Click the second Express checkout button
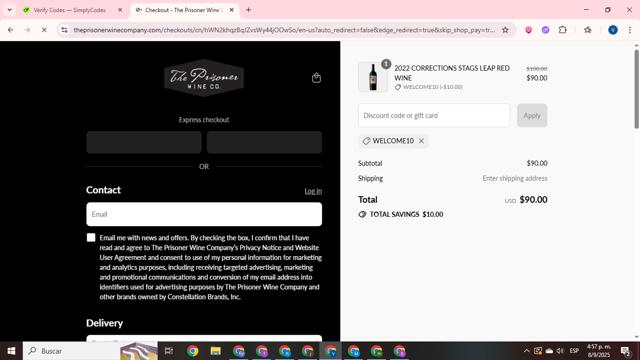Image resolution: width=640 pixels, height=360 pixels. (264, 142)
